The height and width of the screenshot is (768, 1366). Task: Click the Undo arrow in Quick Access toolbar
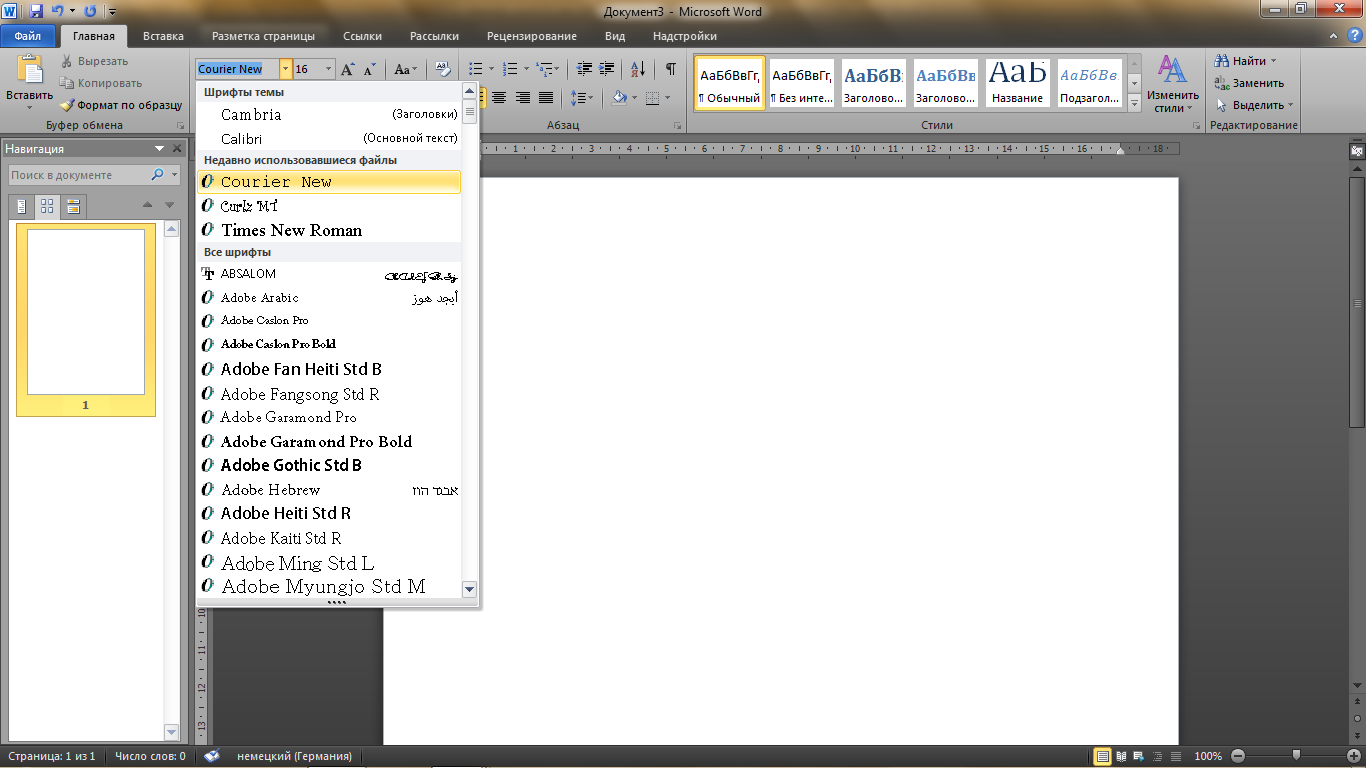(x=58, y=11)
